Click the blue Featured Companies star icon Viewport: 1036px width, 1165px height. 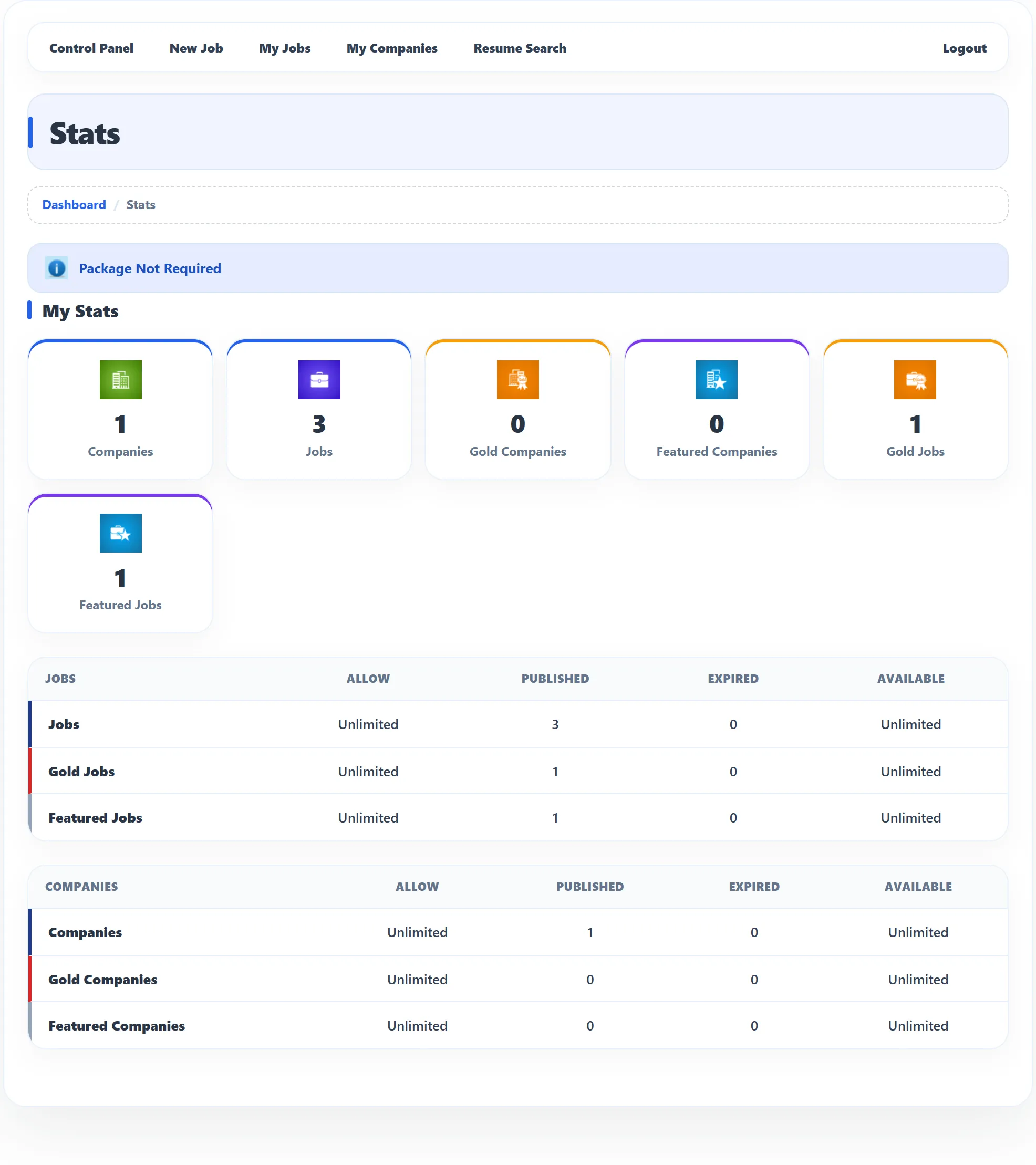click(716, 380)
